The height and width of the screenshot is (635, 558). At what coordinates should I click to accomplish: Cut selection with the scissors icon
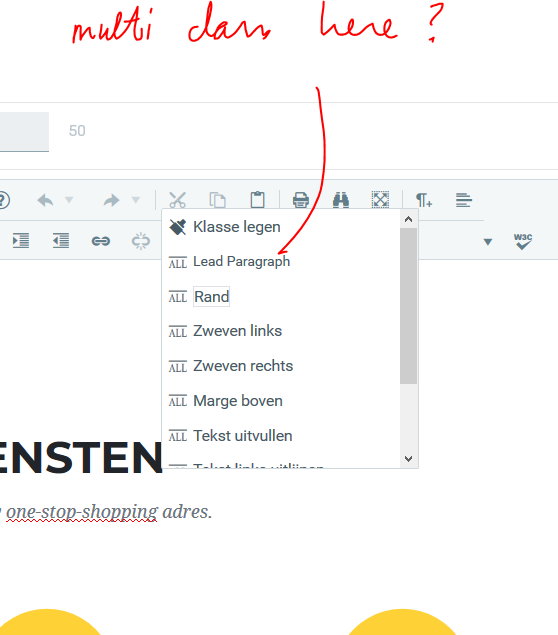click(178, 200)
